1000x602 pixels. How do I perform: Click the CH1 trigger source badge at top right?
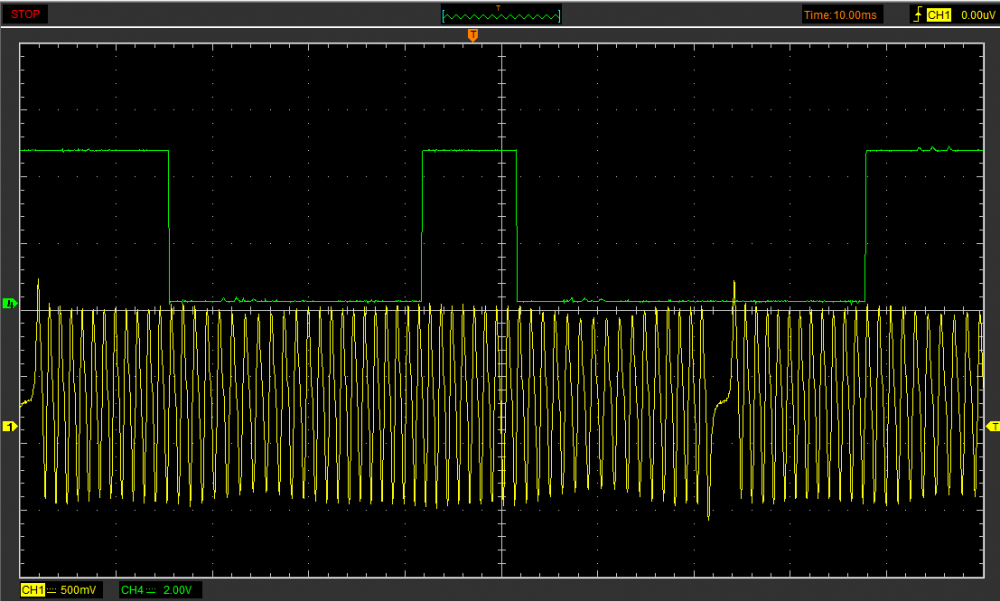938,15
